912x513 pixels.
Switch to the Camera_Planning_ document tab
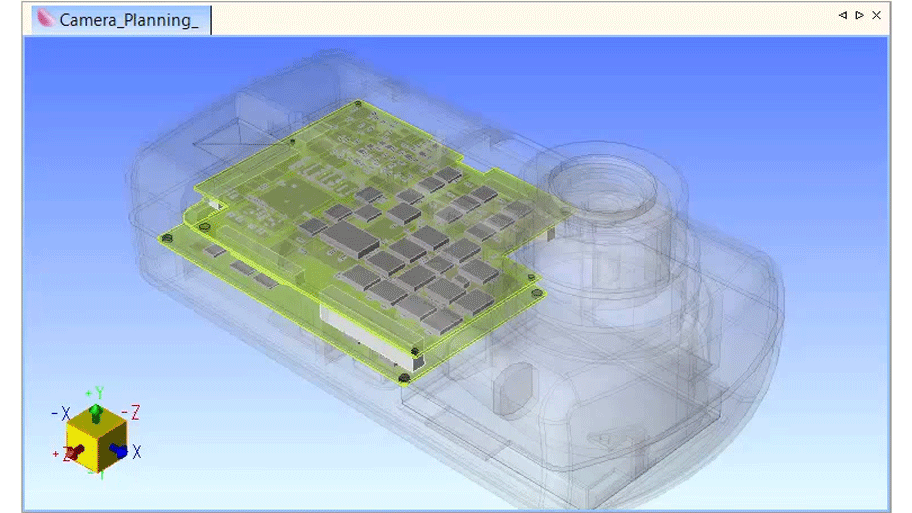(127, 20)
